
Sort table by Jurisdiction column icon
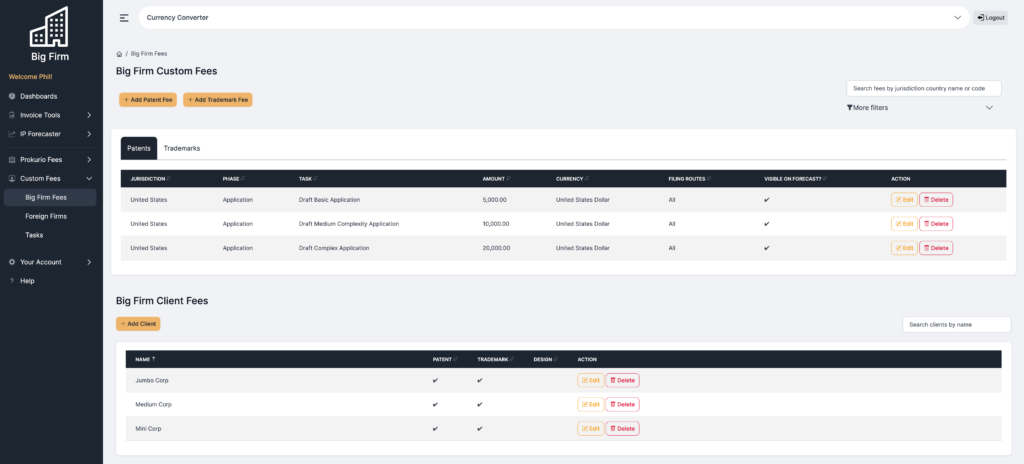click(x=169, y=178)
